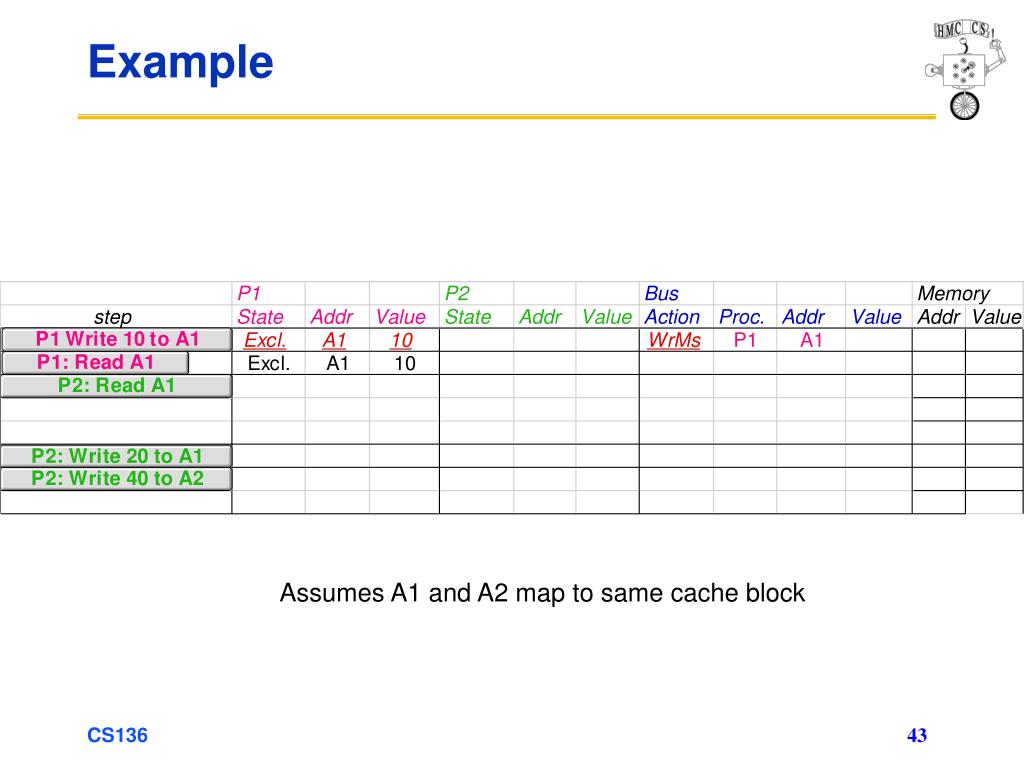Click the slide number '43'
The width and height of the screenshot is (1024, 768).
click(x=917, y=735)
